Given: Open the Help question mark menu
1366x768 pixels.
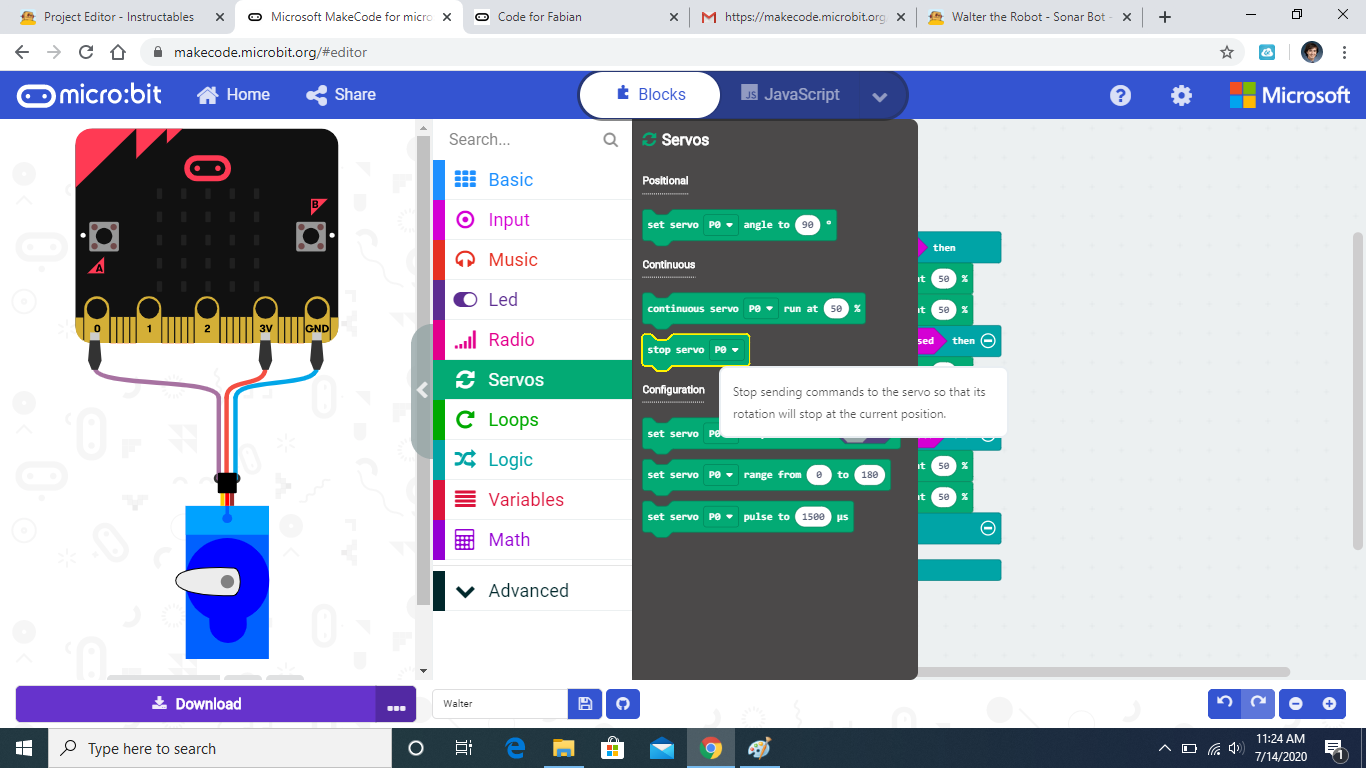Looking at the screenshot, I should click(x=1121, y=95).
